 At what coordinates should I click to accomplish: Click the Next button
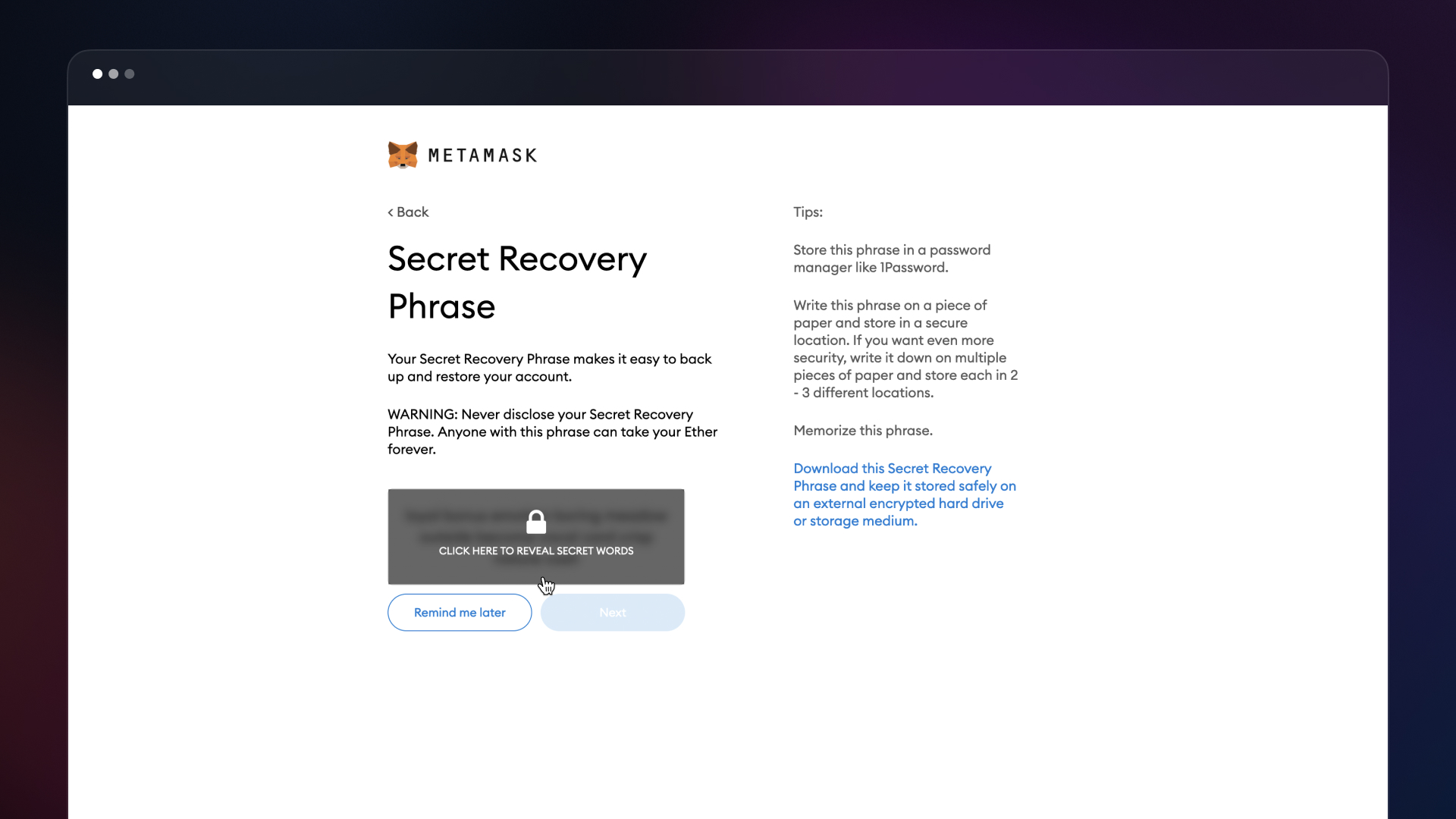(x=613, y=613)
